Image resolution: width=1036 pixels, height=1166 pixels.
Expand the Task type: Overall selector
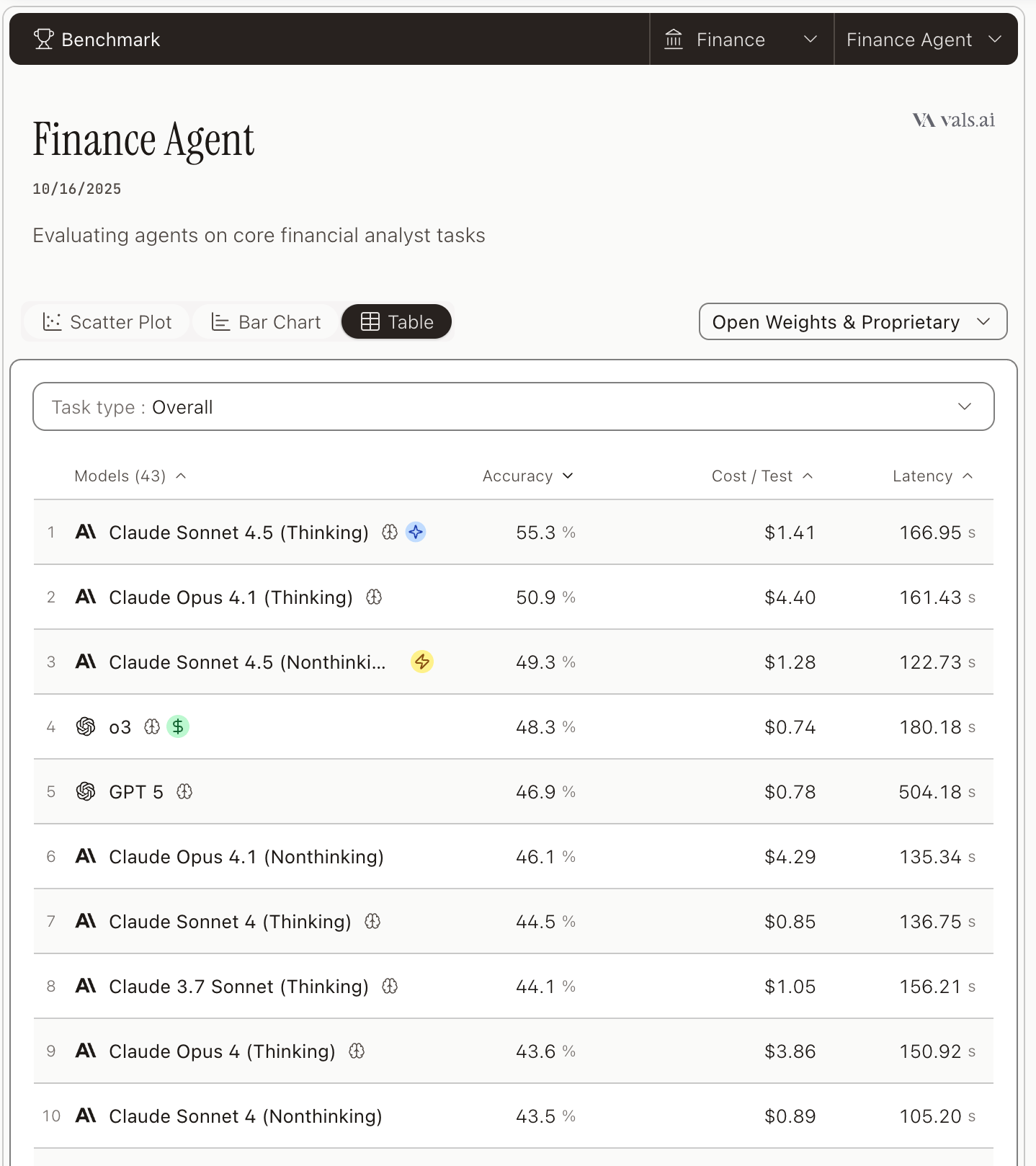click(x=514, y=406)
